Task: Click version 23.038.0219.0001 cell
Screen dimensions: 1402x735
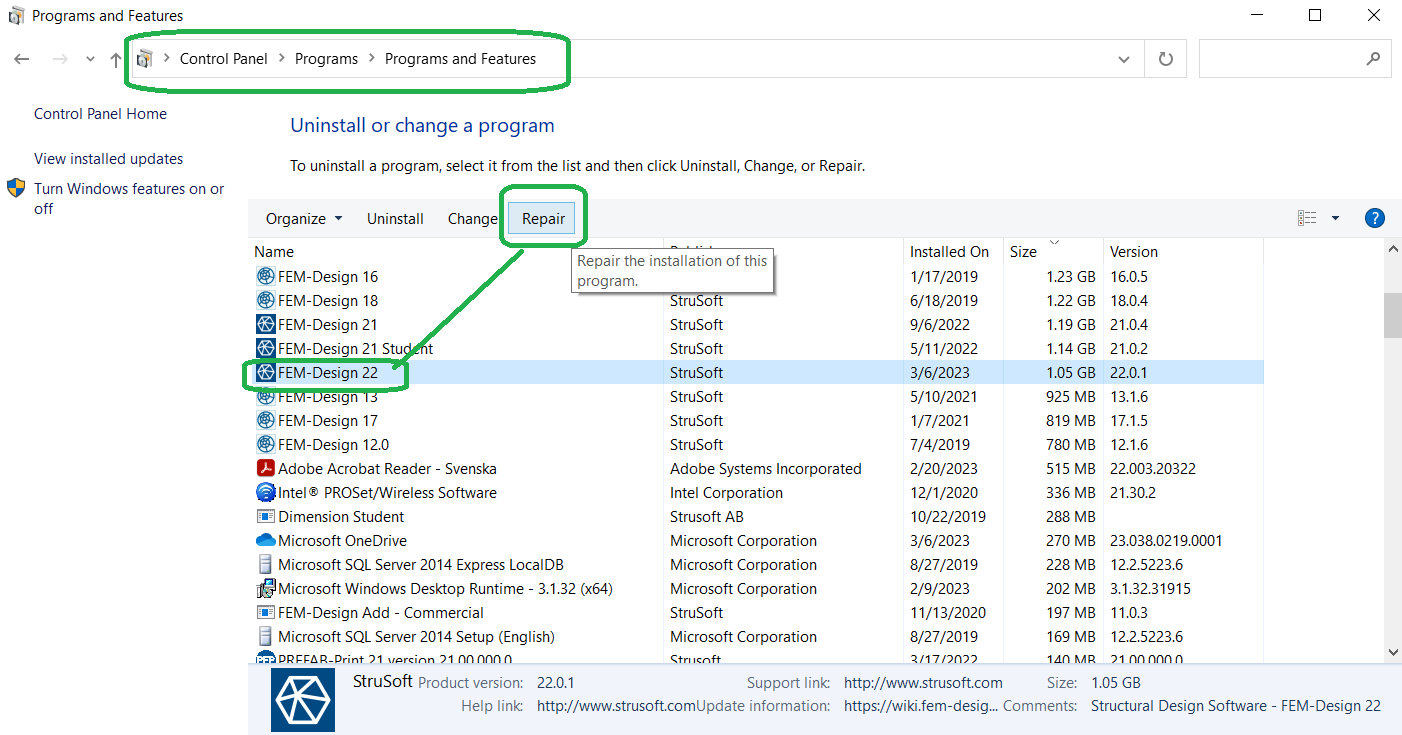Action: (1166, 541)
